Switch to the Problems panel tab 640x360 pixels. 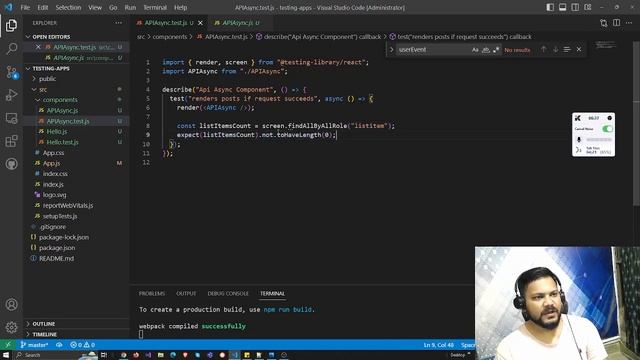(x=152, y=293)
